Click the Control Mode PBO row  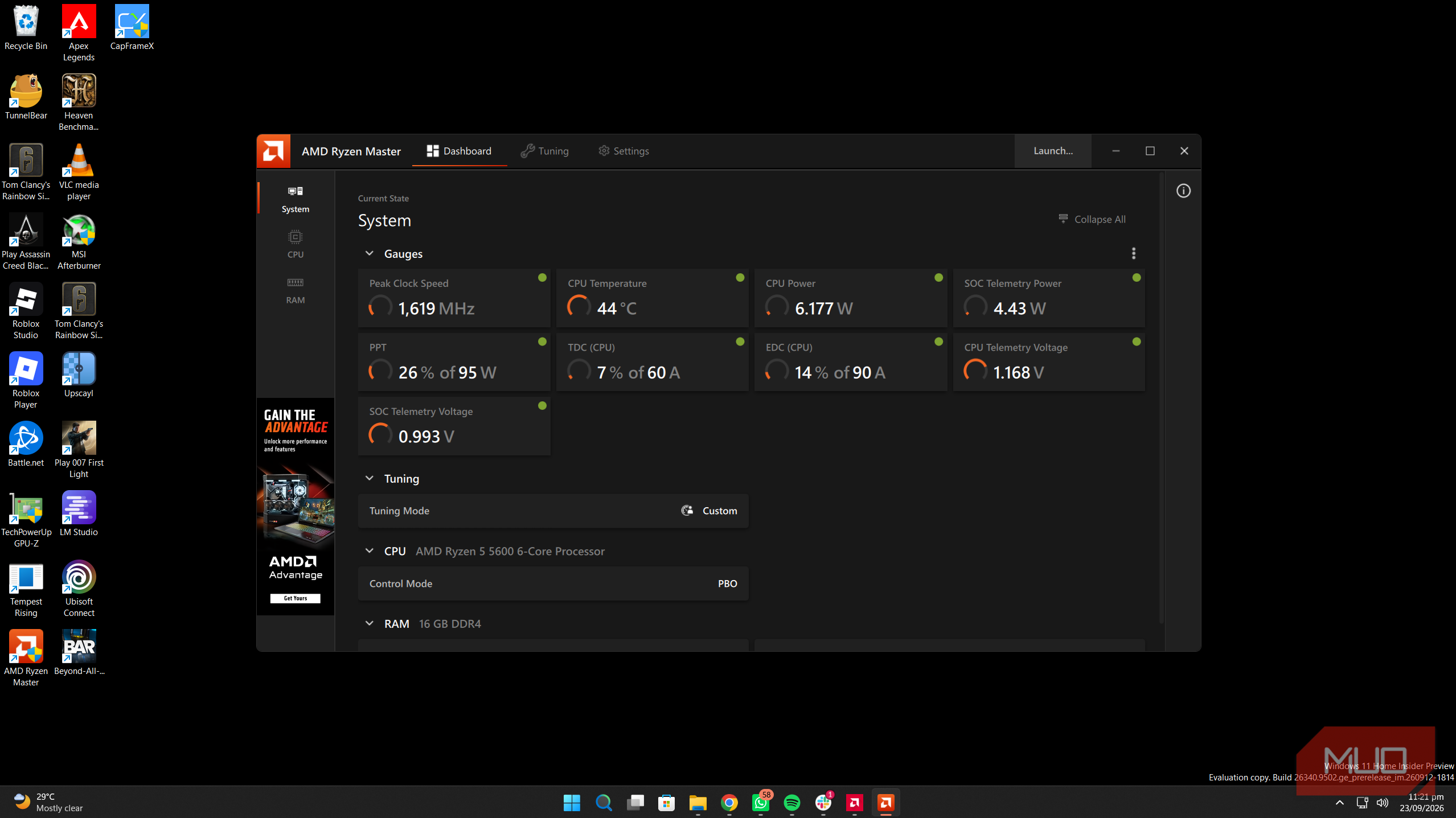(553, 583)
